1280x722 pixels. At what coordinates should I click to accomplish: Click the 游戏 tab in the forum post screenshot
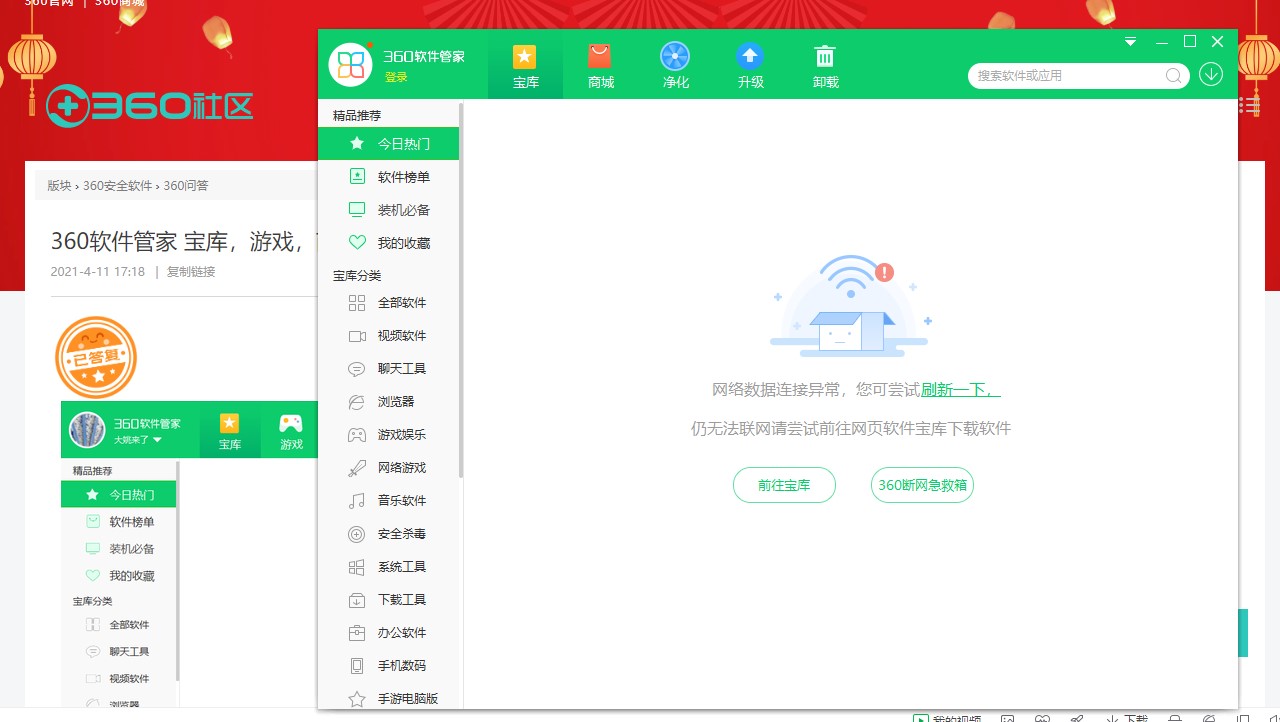291,430
